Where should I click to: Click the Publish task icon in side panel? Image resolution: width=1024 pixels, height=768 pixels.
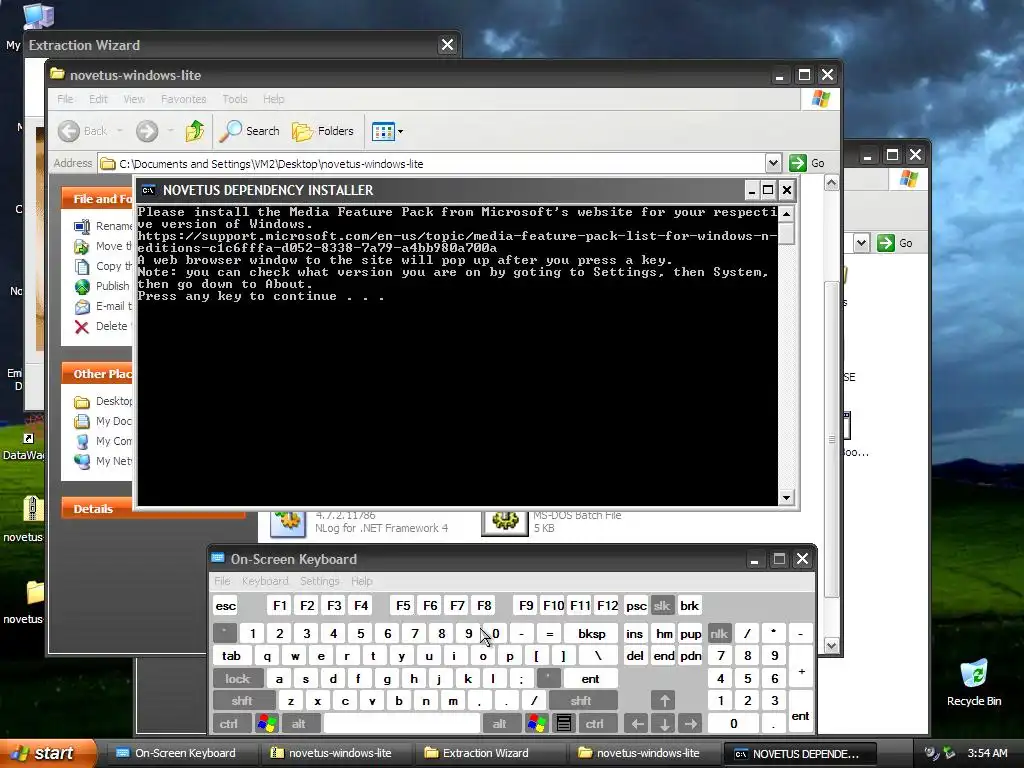(82, 287)
